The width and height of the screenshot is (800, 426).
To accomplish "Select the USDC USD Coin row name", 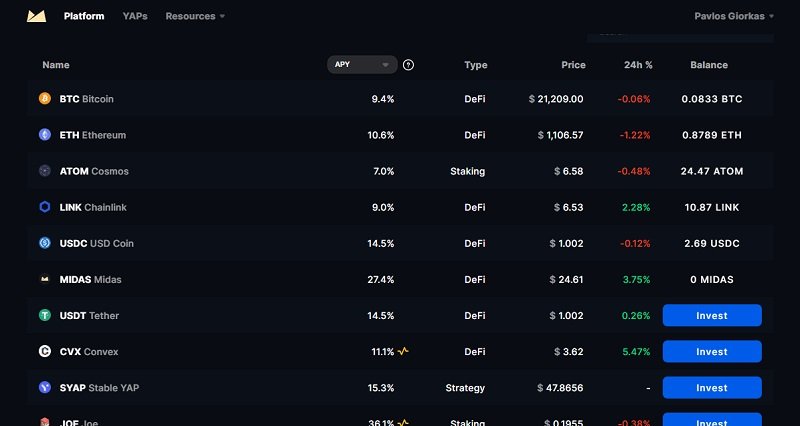I will [96, 244].
